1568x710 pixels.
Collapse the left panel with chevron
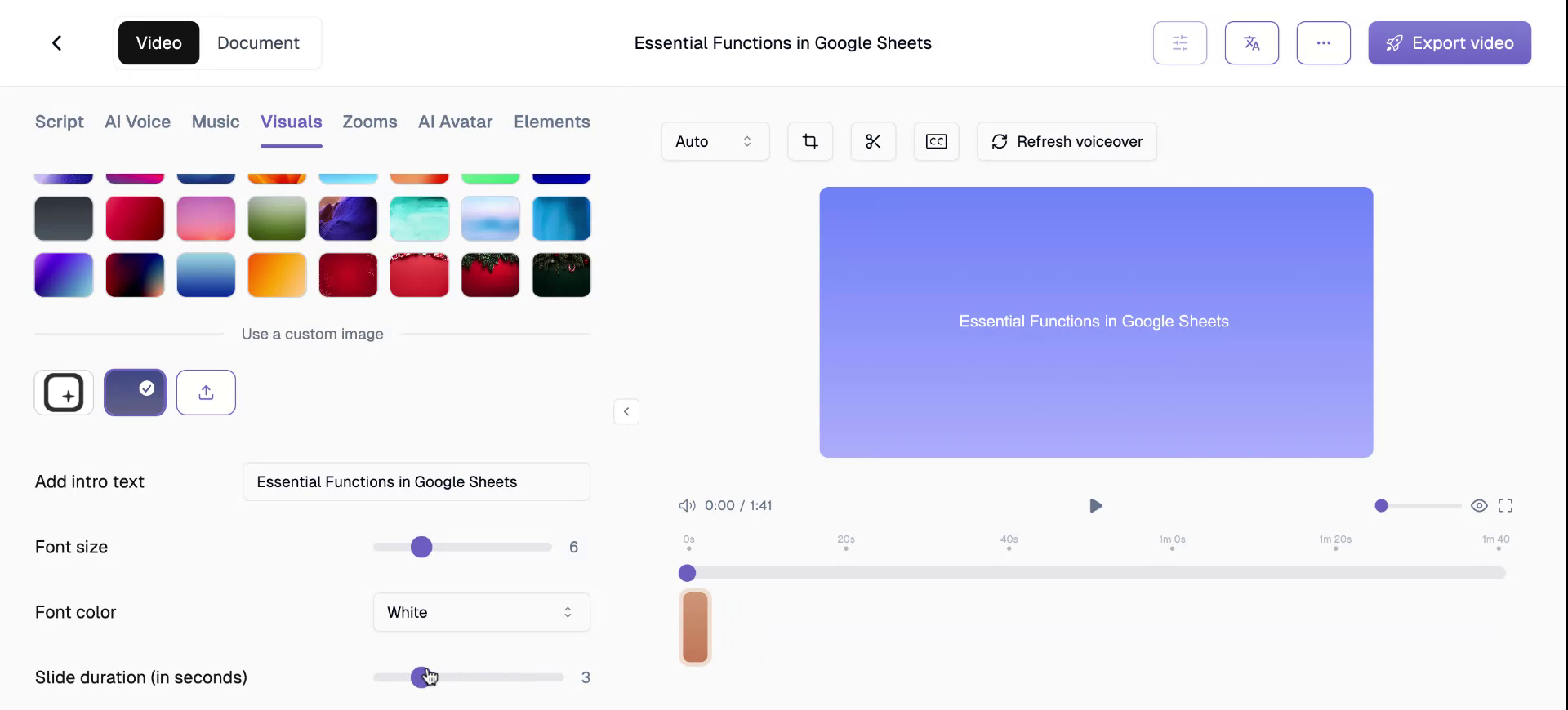coord(626,411)
